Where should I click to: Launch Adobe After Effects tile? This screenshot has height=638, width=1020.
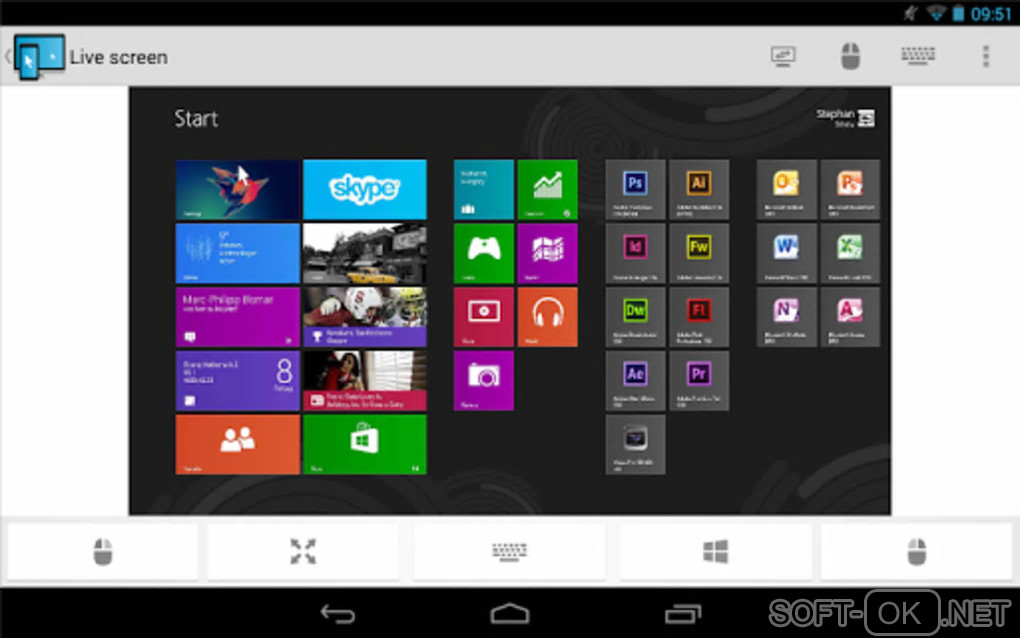click(x=635, y=380)
